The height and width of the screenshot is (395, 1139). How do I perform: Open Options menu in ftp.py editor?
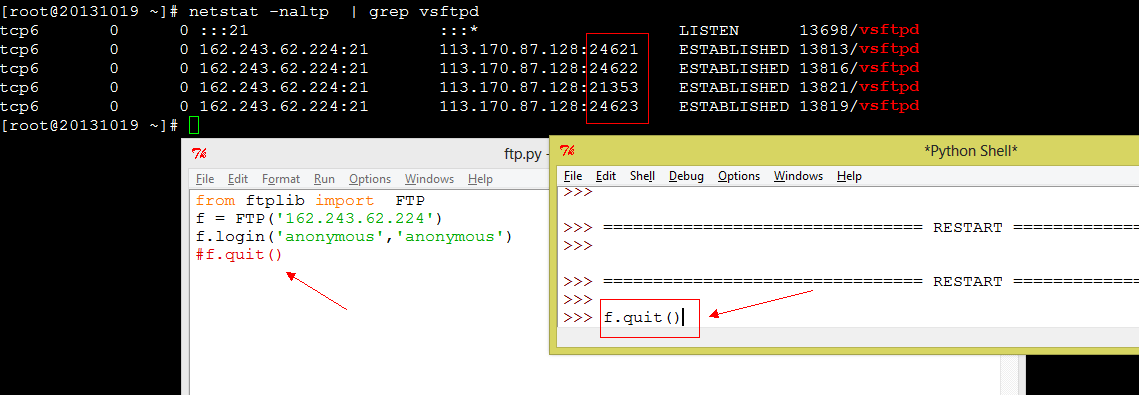(x=370, y=179)
